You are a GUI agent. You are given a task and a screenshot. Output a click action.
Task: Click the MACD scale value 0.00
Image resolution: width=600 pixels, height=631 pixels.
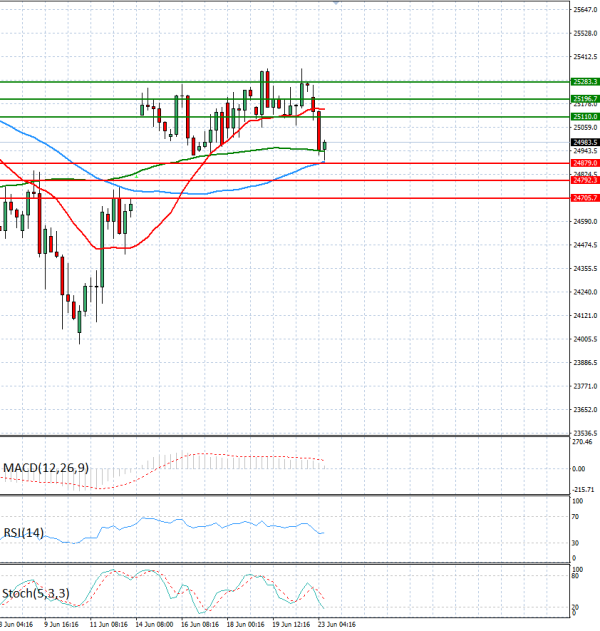(x=579, y=469)
